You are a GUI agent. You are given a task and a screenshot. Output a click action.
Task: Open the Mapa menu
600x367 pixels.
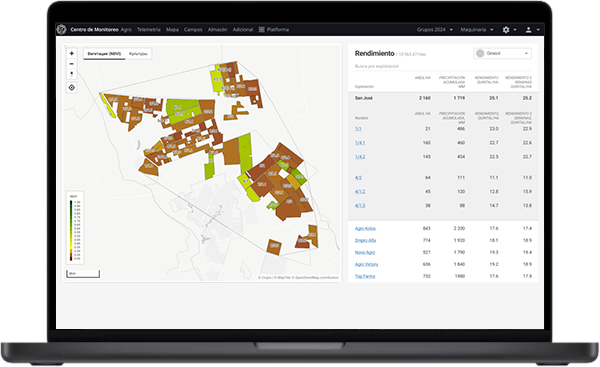coord(172,29)
